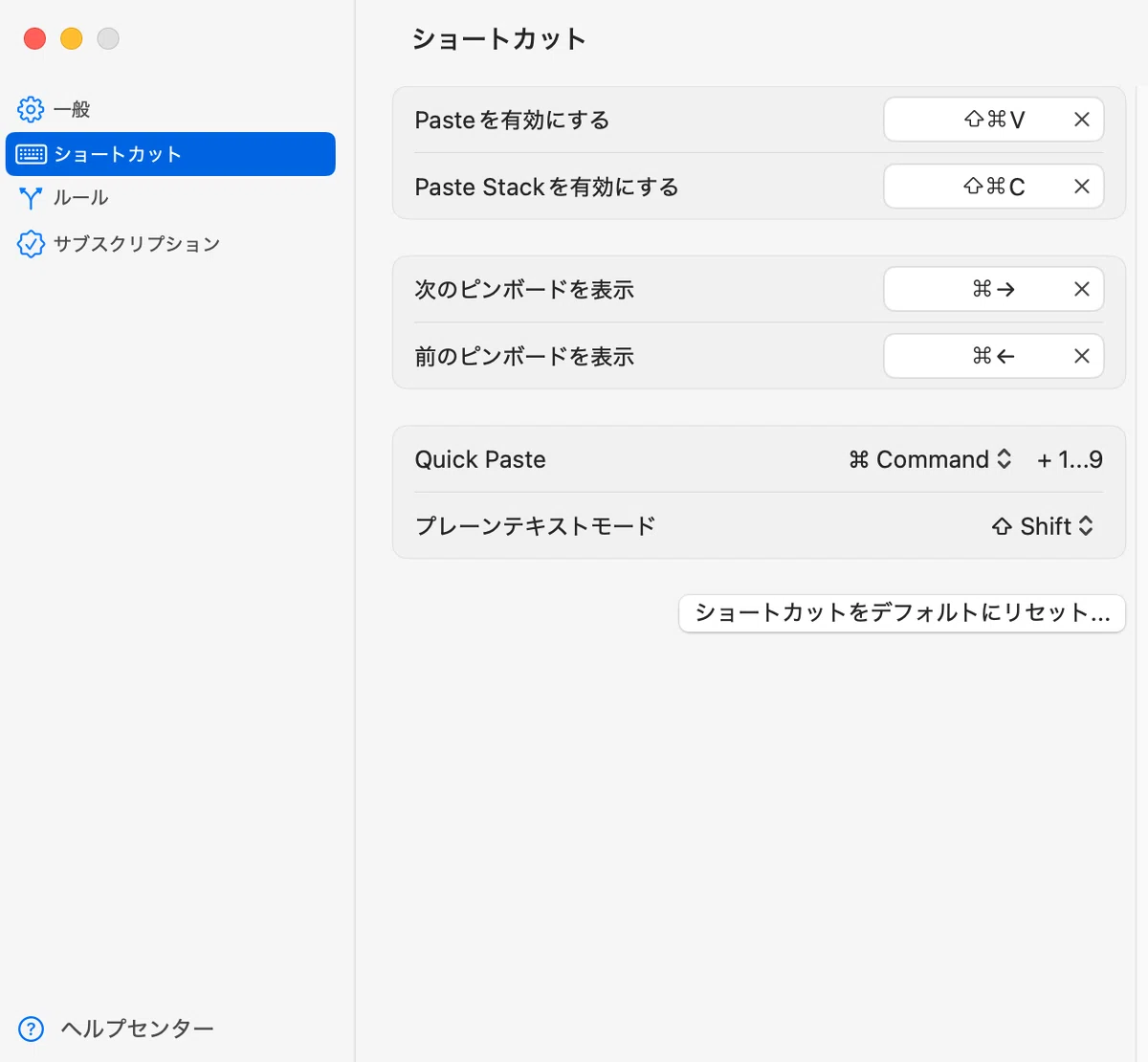This screenshot has height=1062, width=1148.
Task: Click the ショートカット page heading
Action: pyautogui.click(x=498, y=39)
